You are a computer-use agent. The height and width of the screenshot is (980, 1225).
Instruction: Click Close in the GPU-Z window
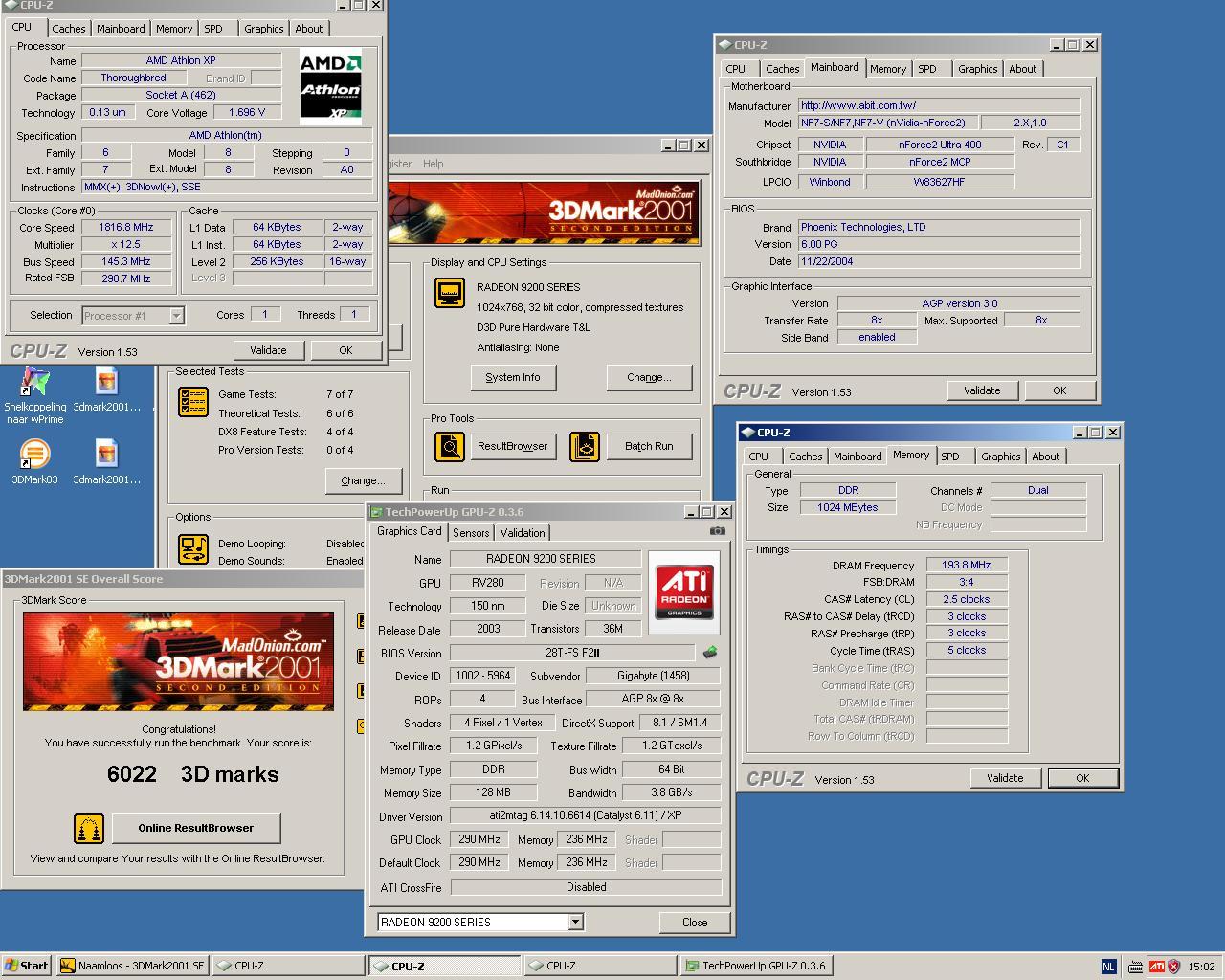click(695, 923)
